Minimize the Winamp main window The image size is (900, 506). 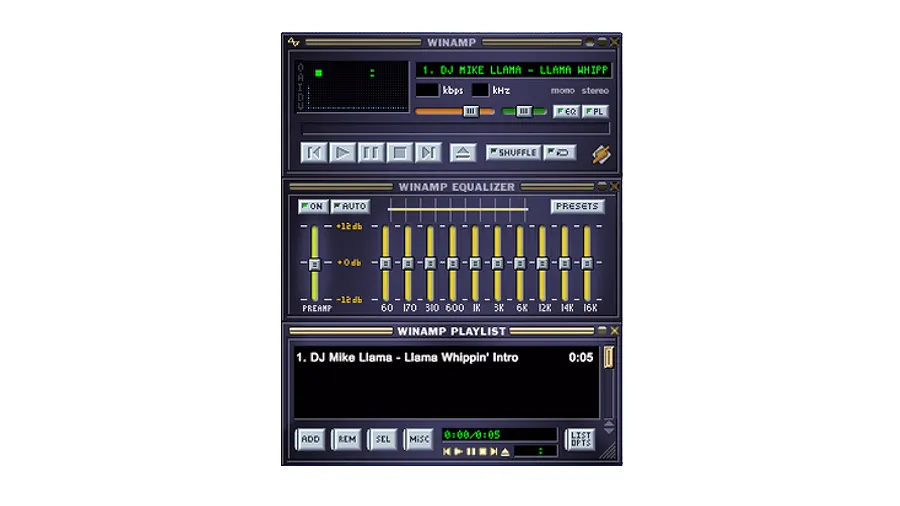tap(589, 42)
